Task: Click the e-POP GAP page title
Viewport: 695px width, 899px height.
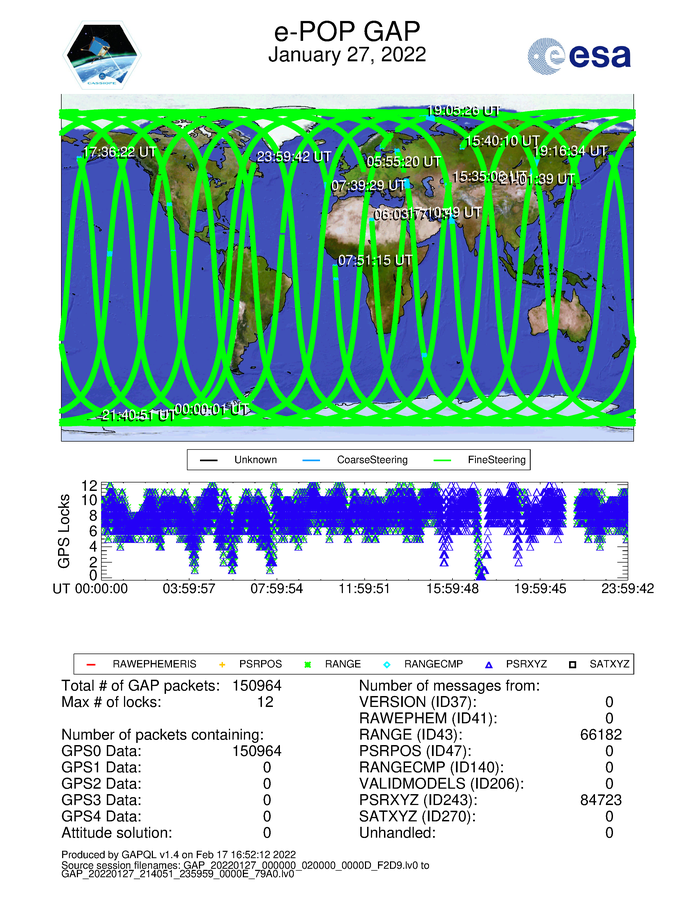Action: [347, 29]
